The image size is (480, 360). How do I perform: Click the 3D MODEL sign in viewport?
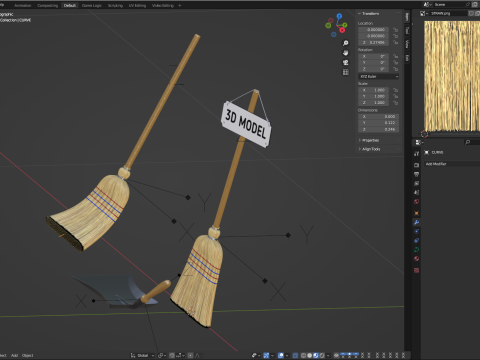tap(246, 124)
